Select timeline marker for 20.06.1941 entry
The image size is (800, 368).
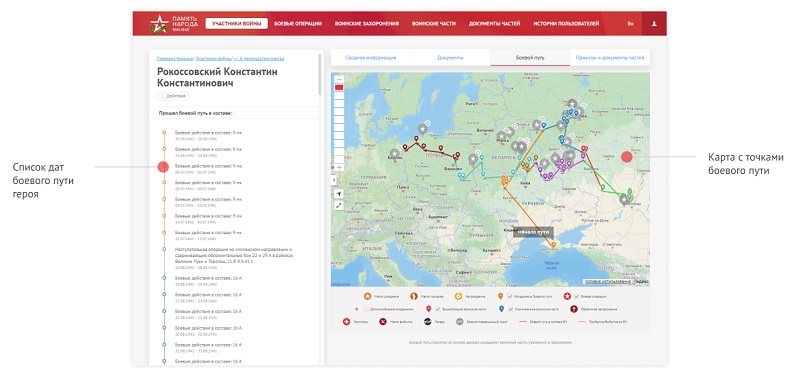164,132
